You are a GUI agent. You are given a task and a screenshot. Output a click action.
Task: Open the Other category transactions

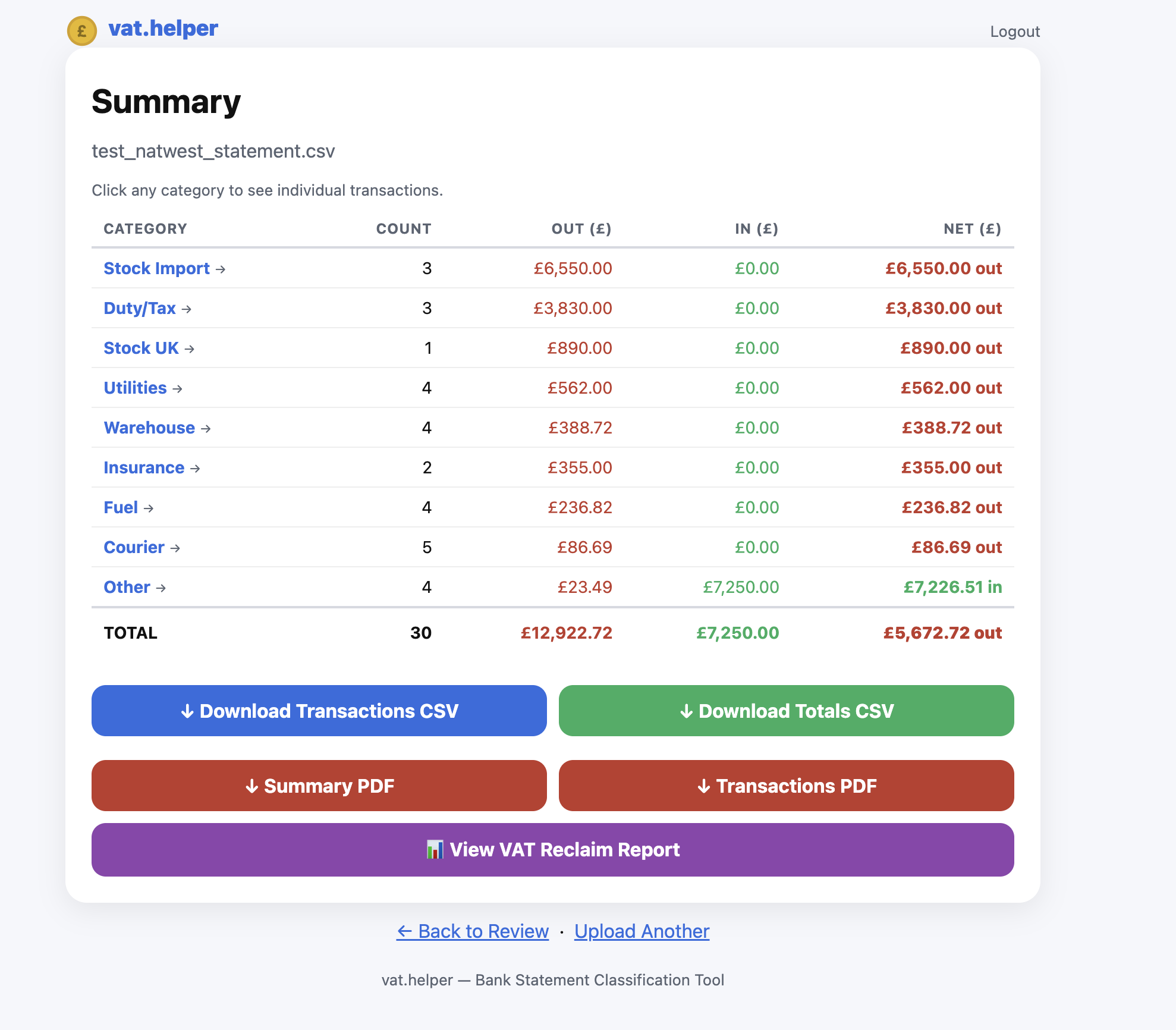pos(127,587)
